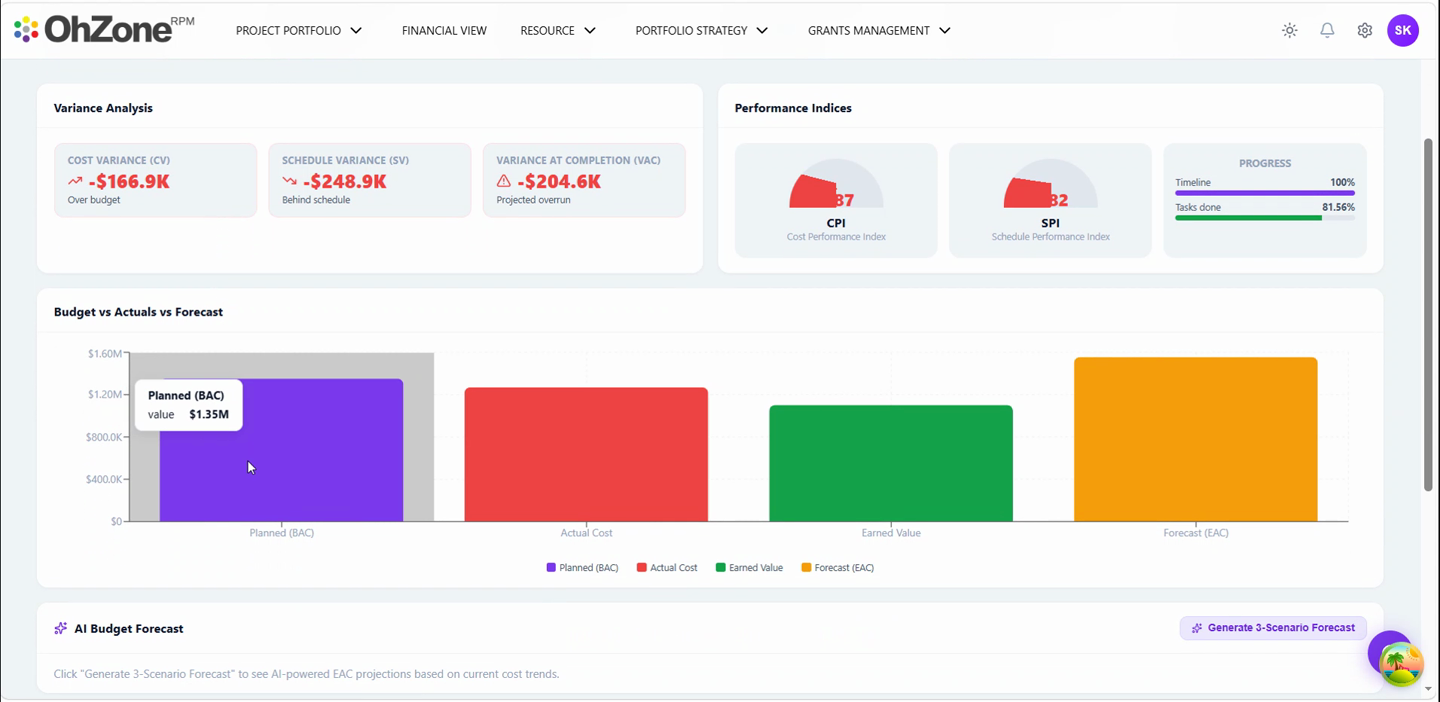This screenshot has width=1440, height=702.
Task: Expand the Portfolio Strategy chevron
Action: point(762,30)
